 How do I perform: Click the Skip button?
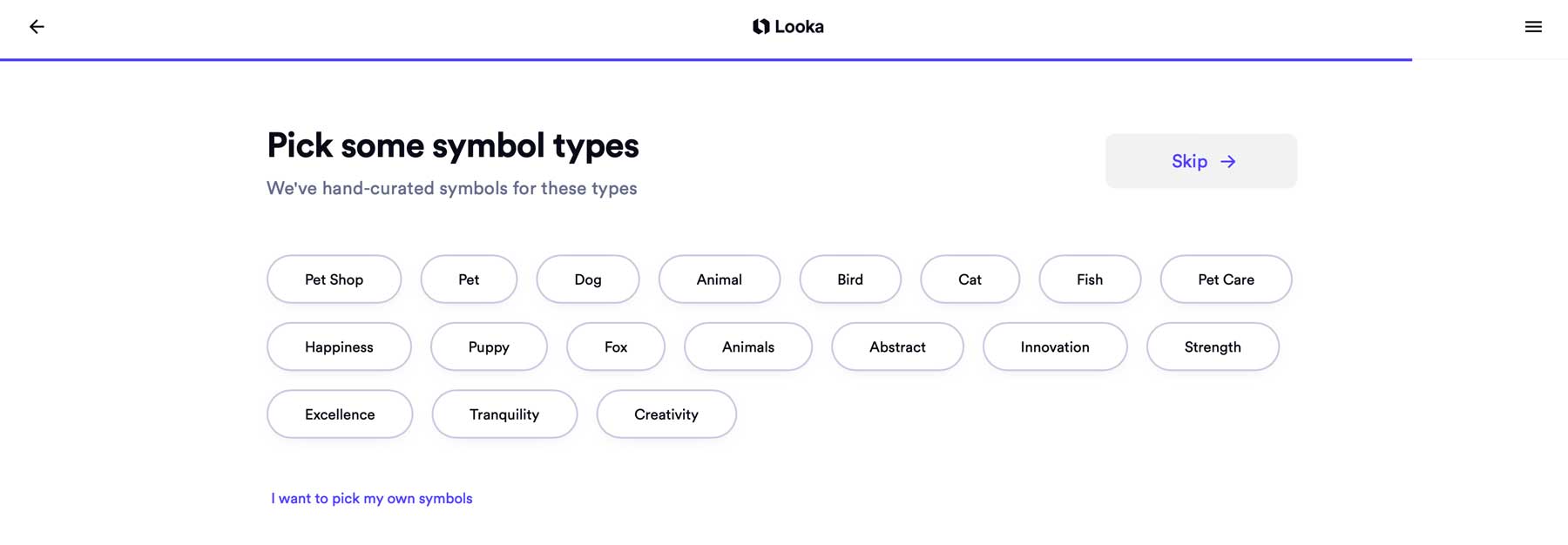point(1200,161)
